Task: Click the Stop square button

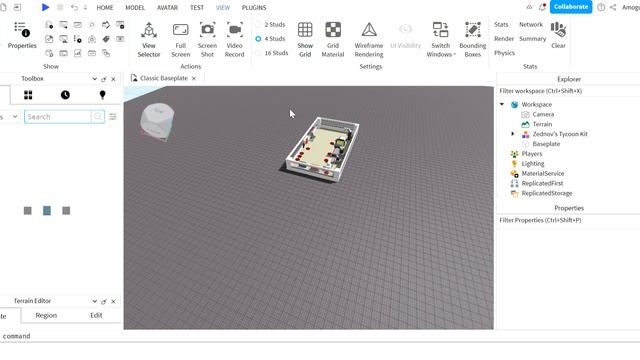Action: click(x=60, y=7)
